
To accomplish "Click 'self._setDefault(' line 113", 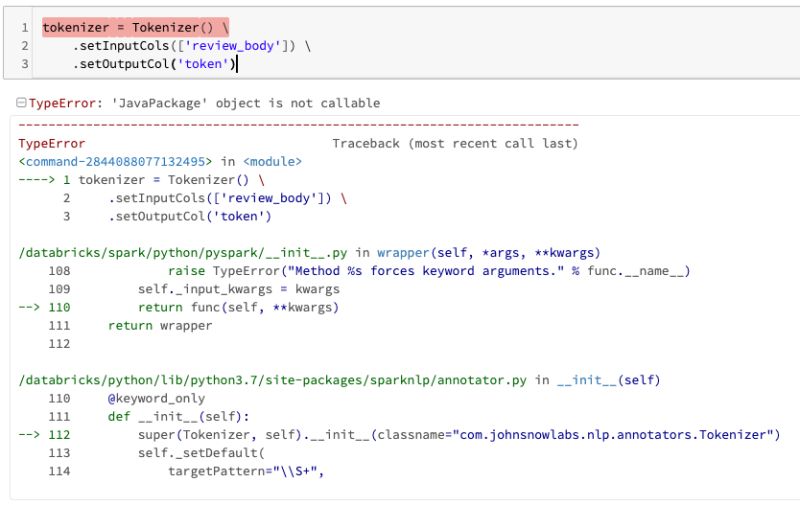I will pos(202,453).
